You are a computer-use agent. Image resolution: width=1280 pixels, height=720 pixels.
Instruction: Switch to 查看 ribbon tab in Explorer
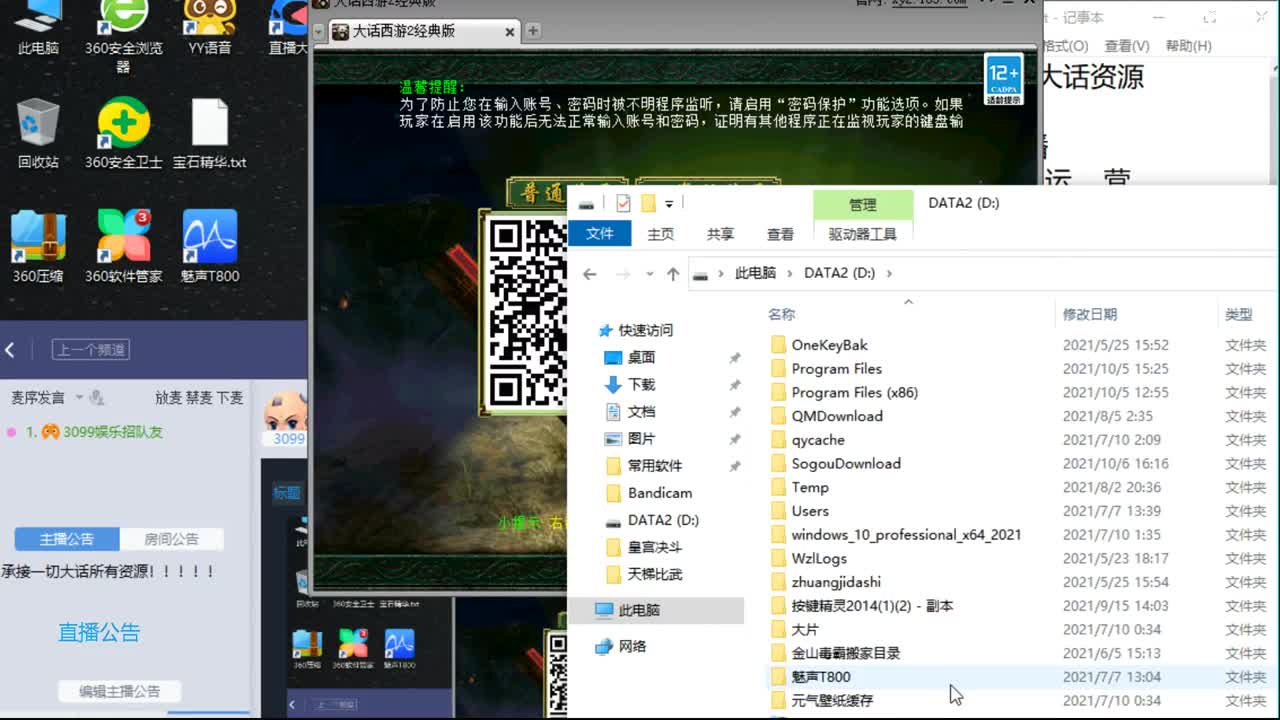point(781,234)
